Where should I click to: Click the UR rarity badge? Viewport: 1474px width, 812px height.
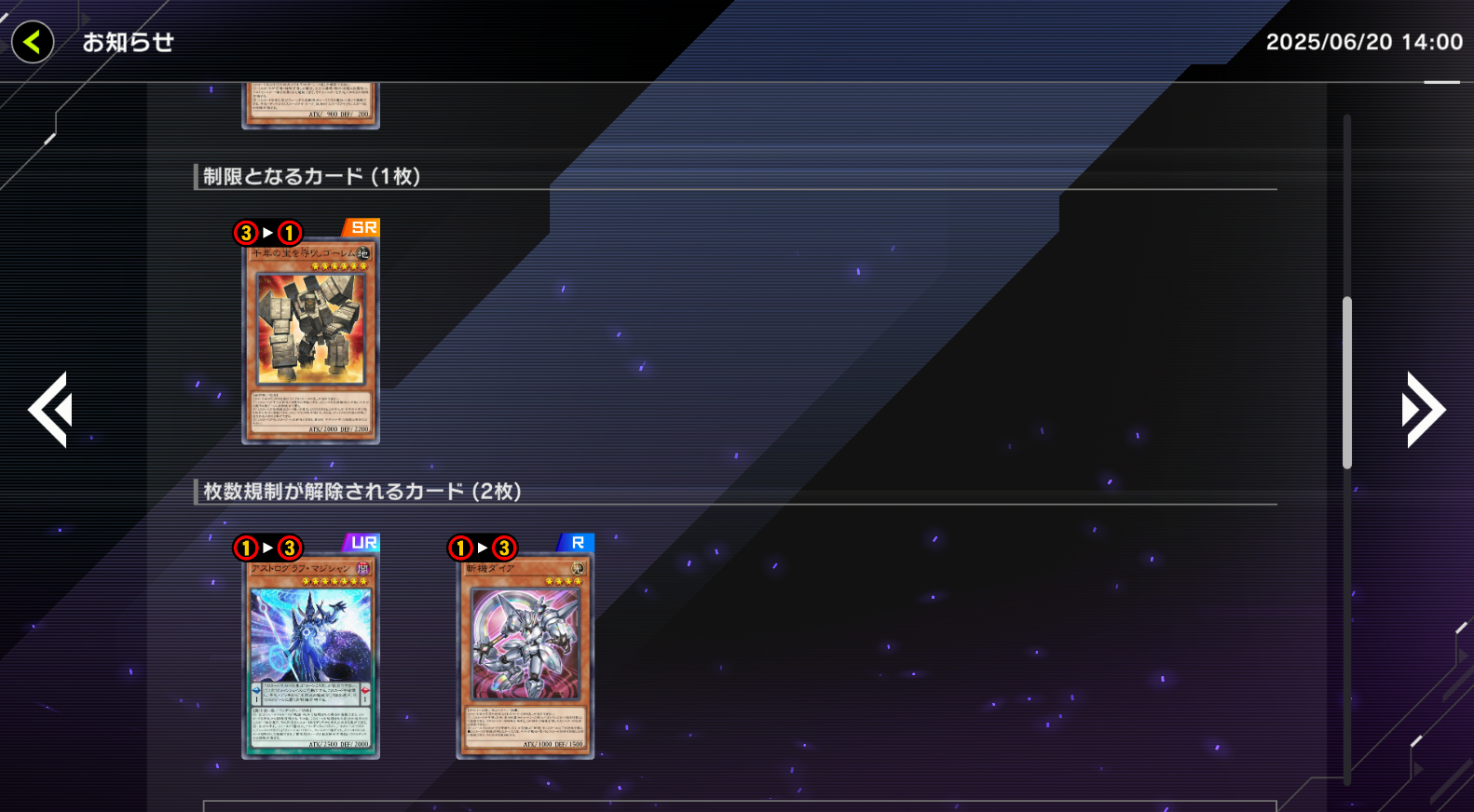[362, 542]
